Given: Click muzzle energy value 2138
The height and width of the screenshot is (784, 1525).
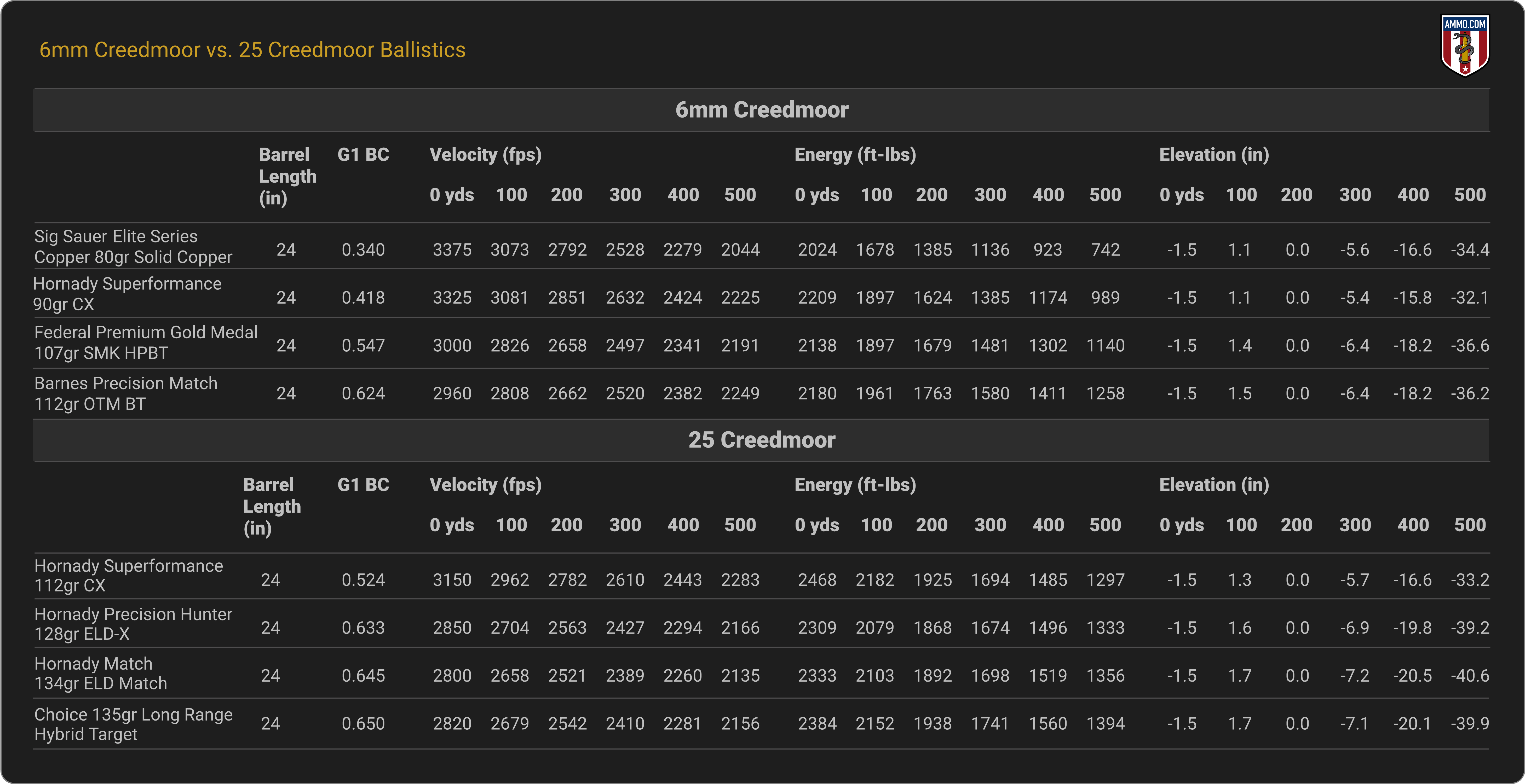Looking at the screenshot, I should [817, 346].
